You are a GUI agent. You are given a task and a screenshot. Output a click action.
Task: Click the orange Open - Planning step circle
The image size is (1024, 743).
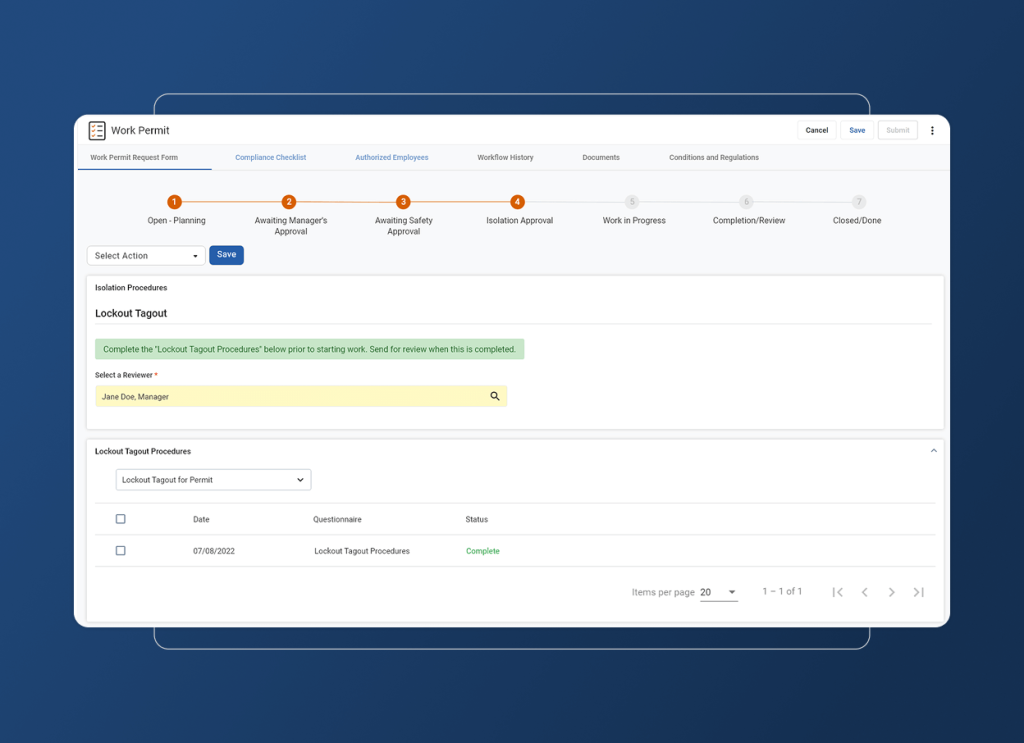coord(175,201)
